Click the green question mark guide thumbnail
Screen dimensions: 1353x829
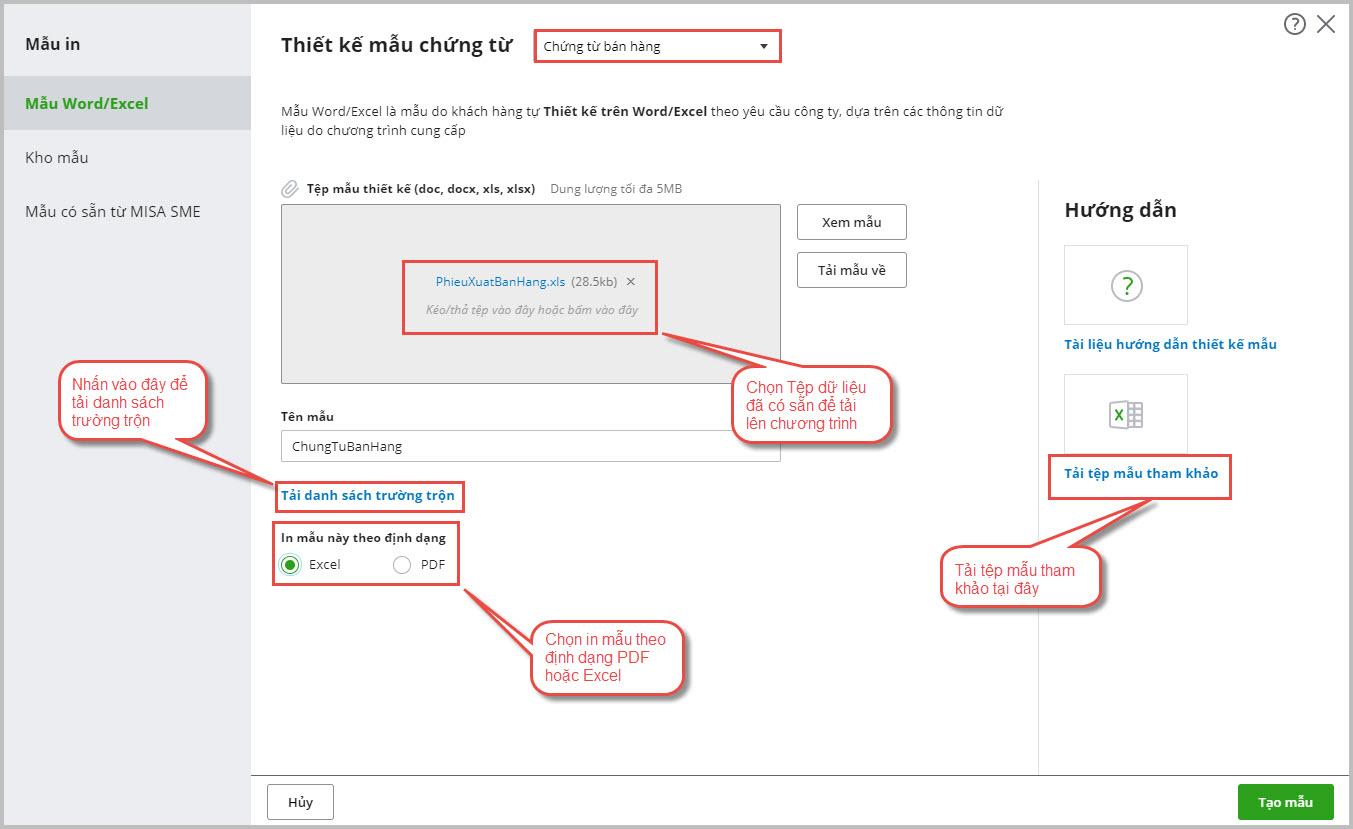pyautogui.click(x=1126, y=286)
